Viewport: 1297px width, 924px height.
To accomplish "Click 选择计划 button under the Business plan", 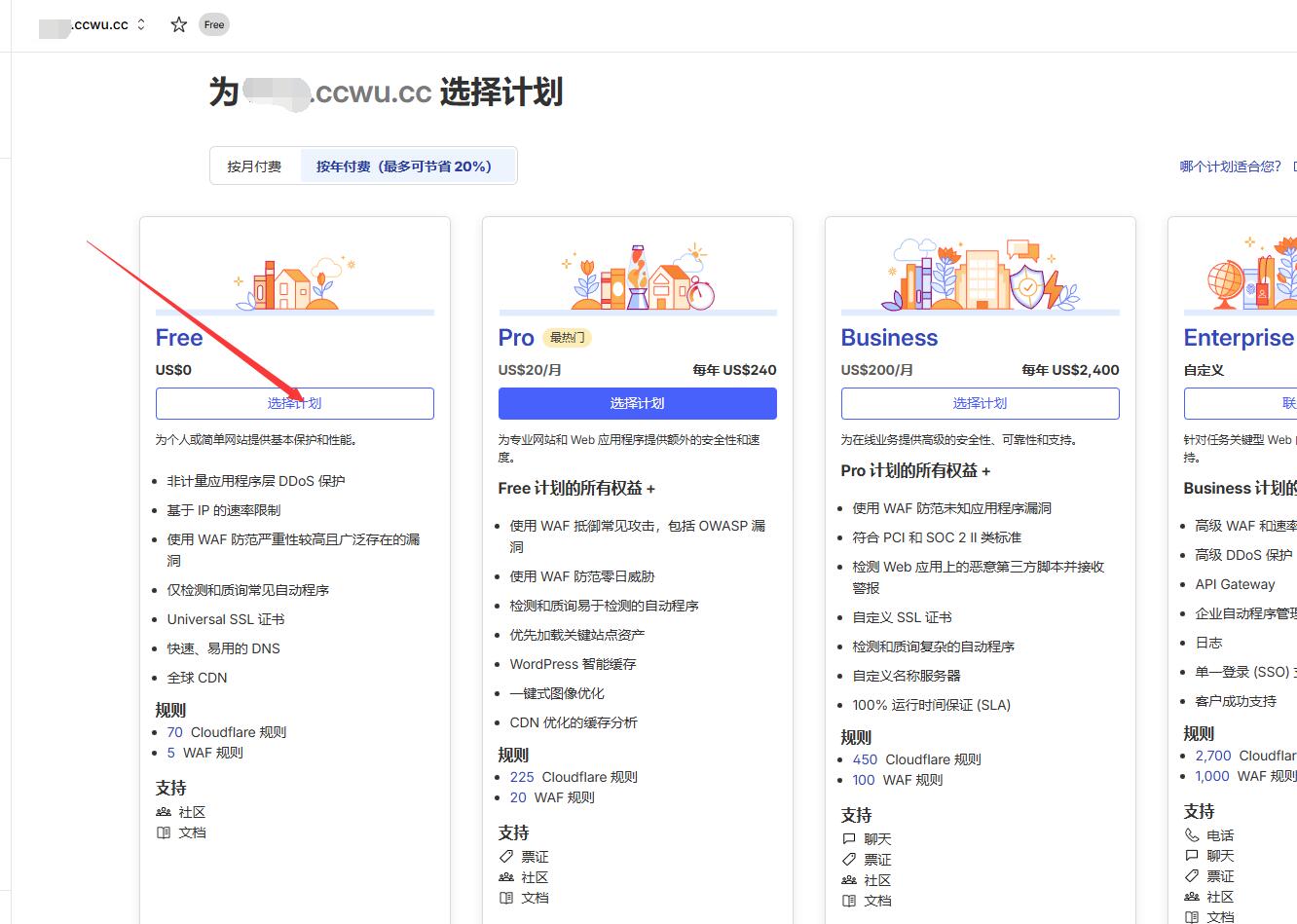I will point(981,403).
